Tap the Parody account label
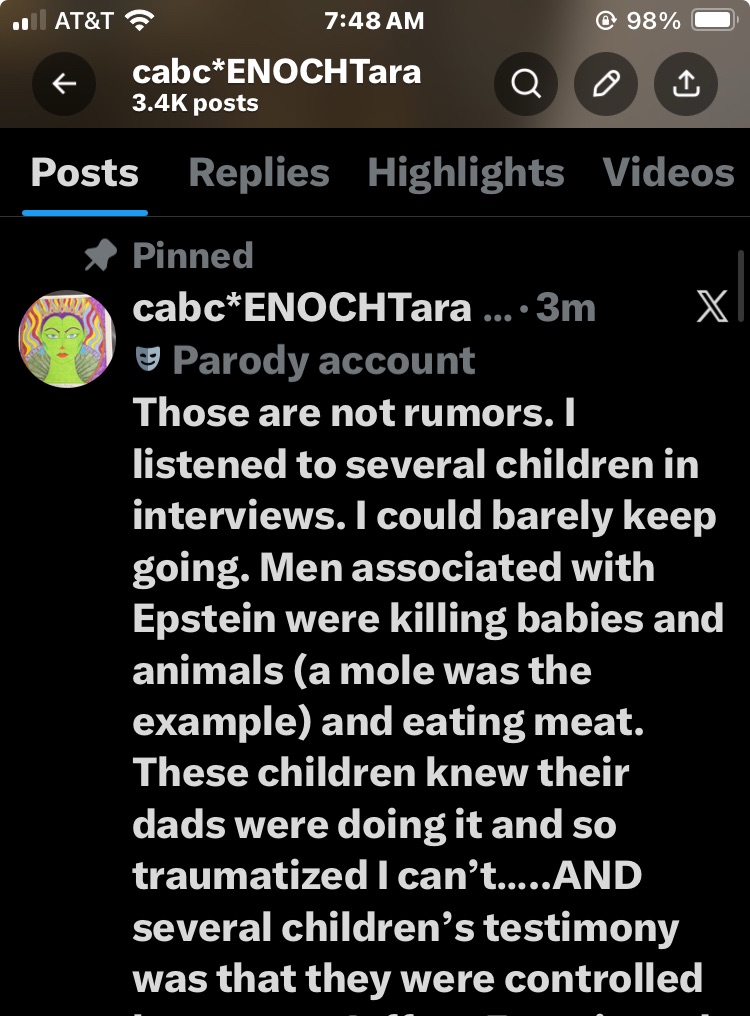 pos(323,359)
